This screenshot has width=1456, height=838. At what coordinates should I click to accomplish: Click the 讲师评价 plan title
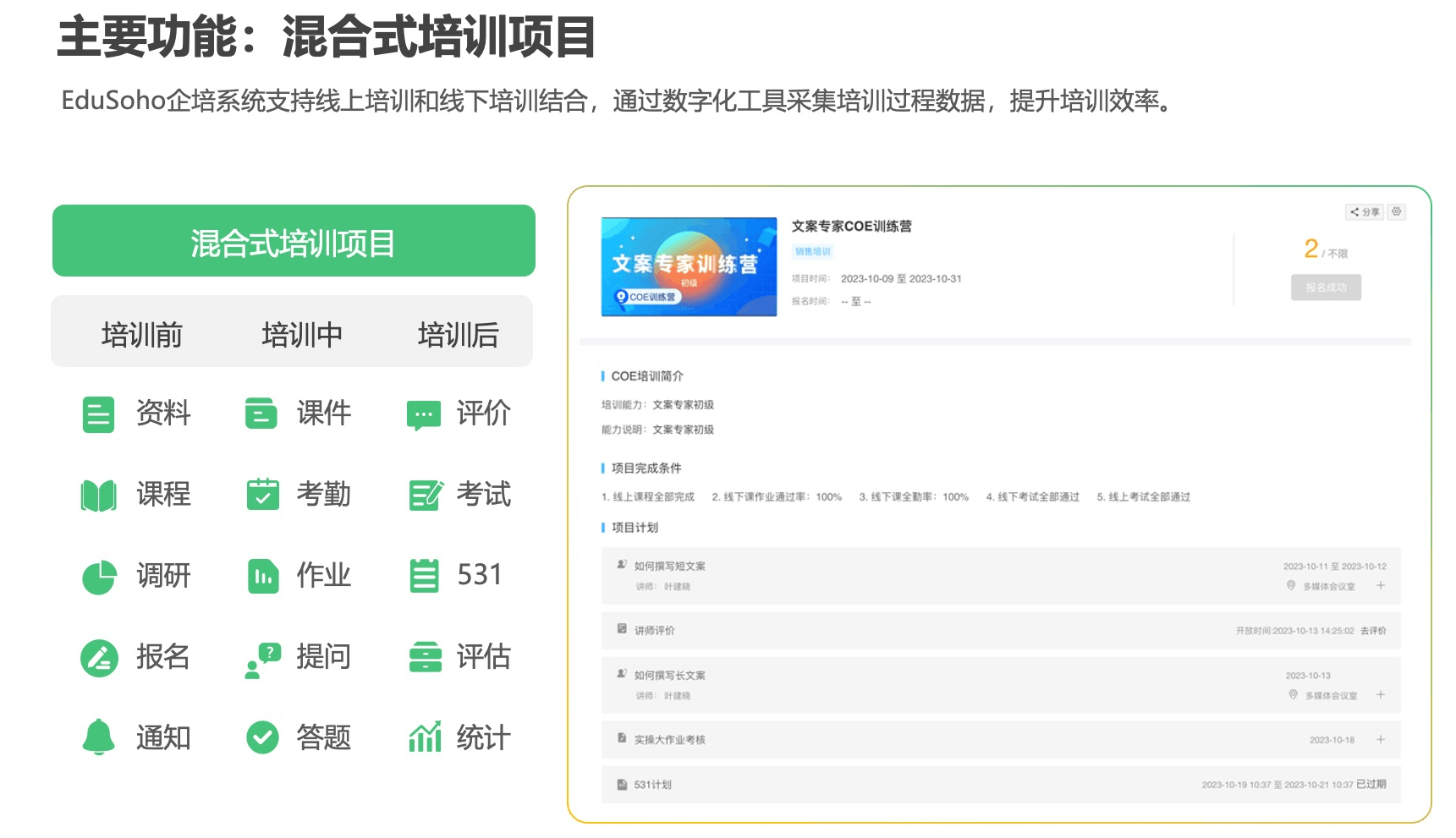click(x=654, y=630)
